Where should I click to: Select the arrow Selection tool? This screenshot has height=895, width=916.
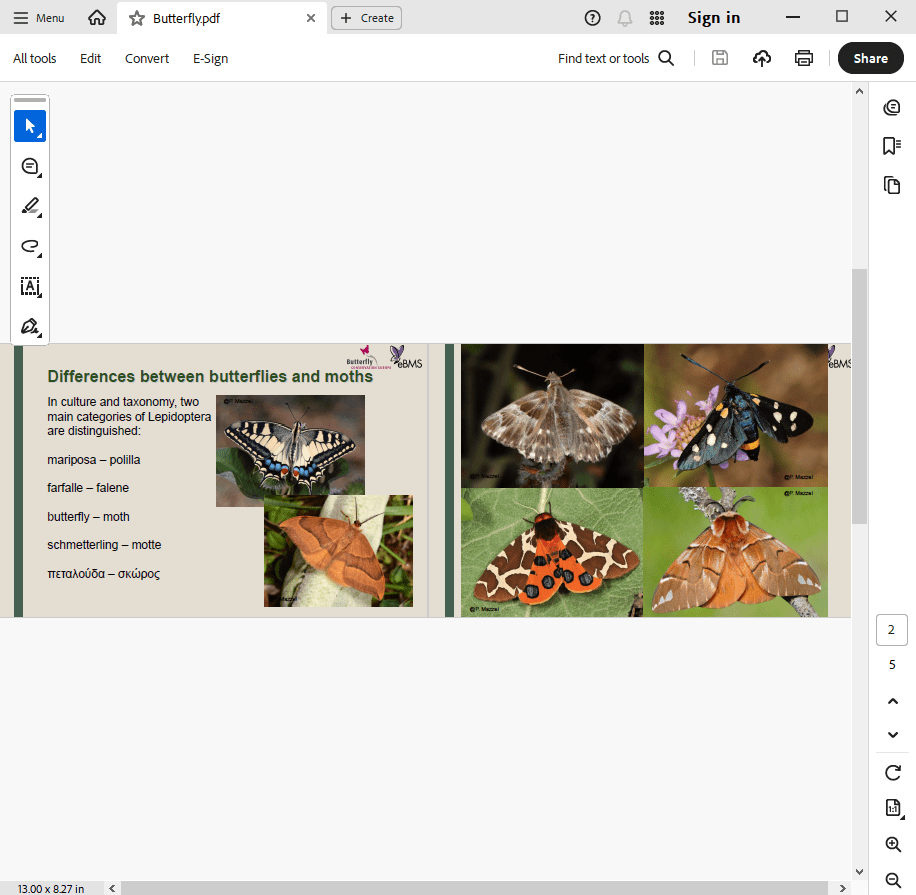point(30,126)
